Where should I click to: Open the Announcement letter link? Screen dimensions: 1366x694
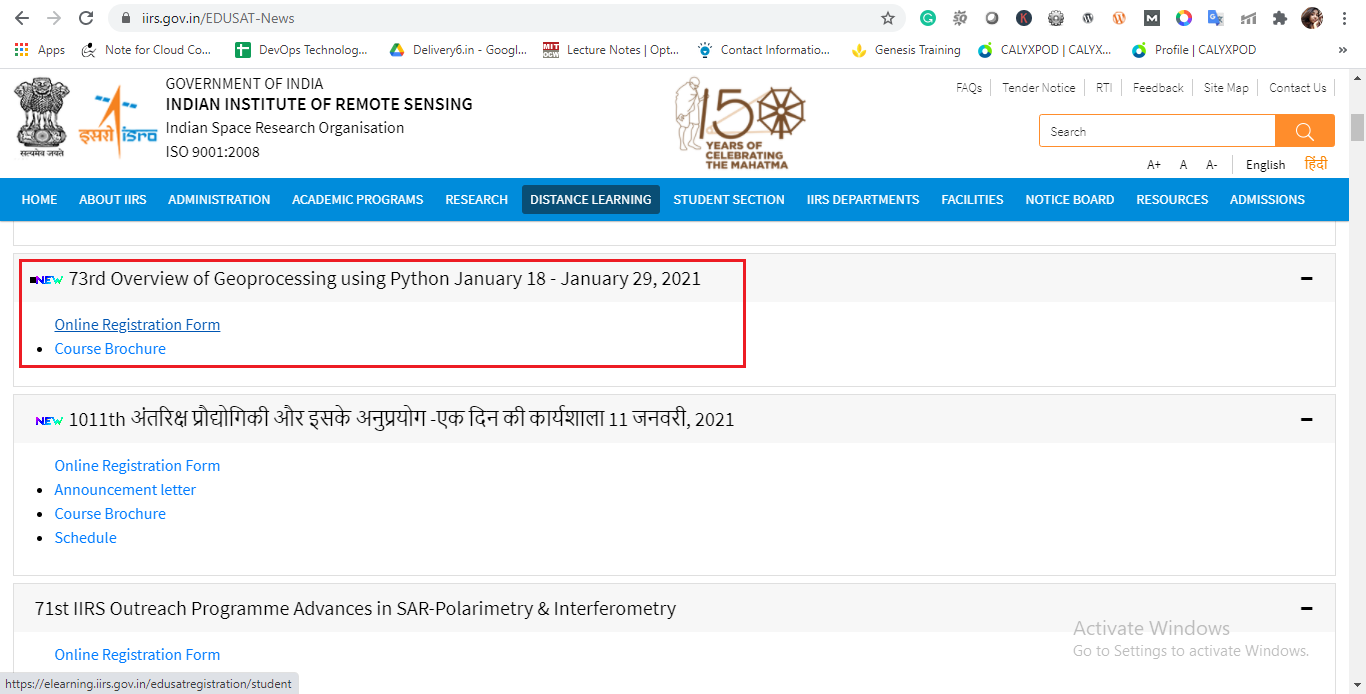125,489
